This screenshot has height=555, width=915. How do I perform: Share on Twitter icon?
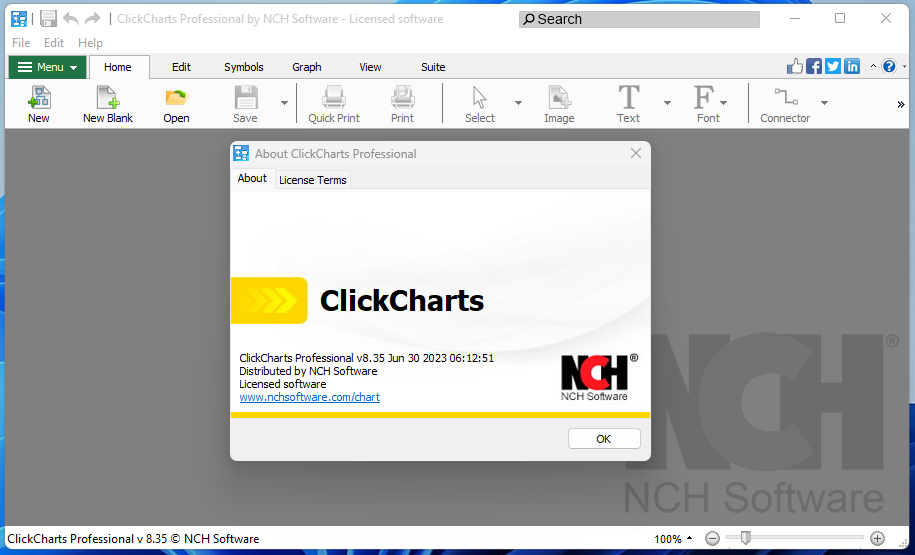(x=833, y=66)
